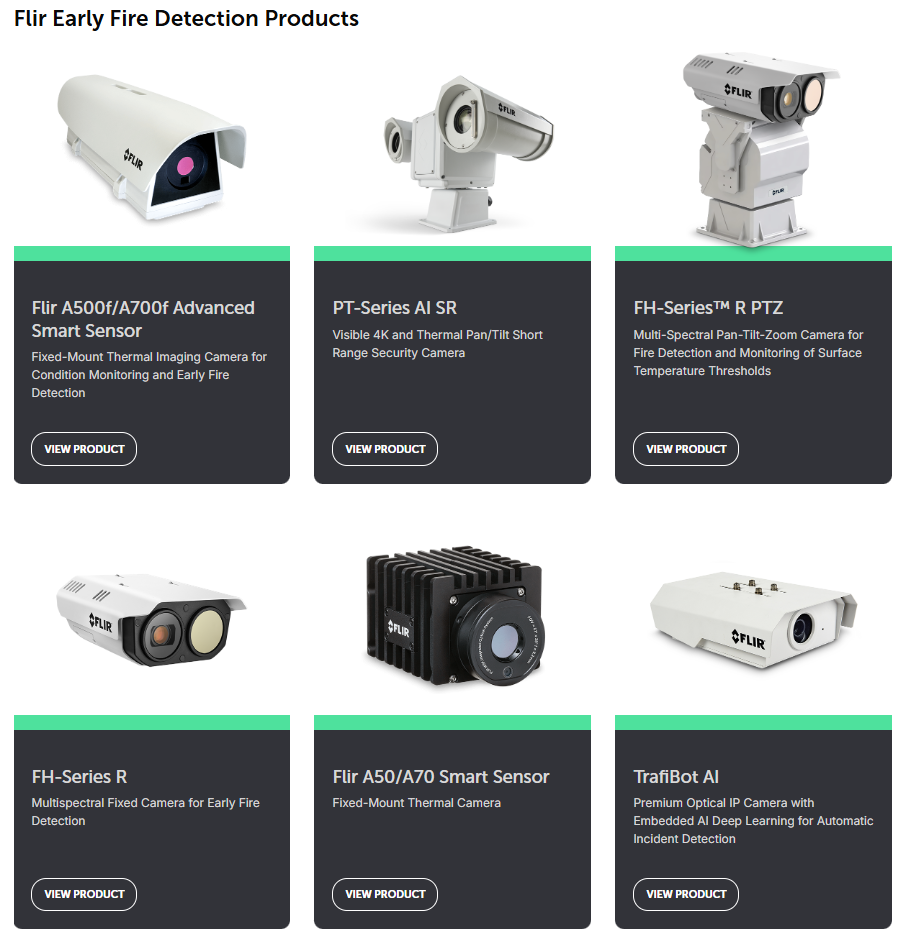
Task: View product for Flir A500f/A700f Advanced Smart Sensor
Action: (x=84, y=449)
